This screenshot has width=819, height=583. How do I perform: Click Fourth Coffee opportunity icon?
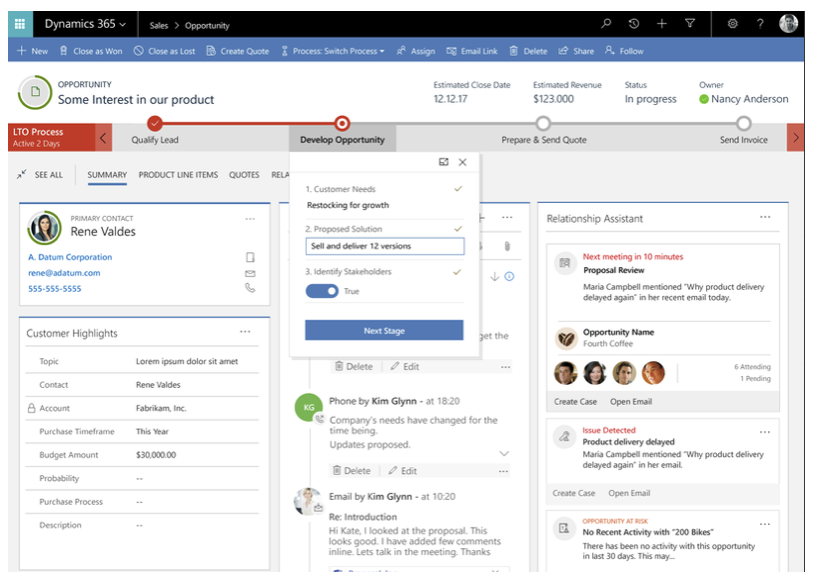[566, 339]
